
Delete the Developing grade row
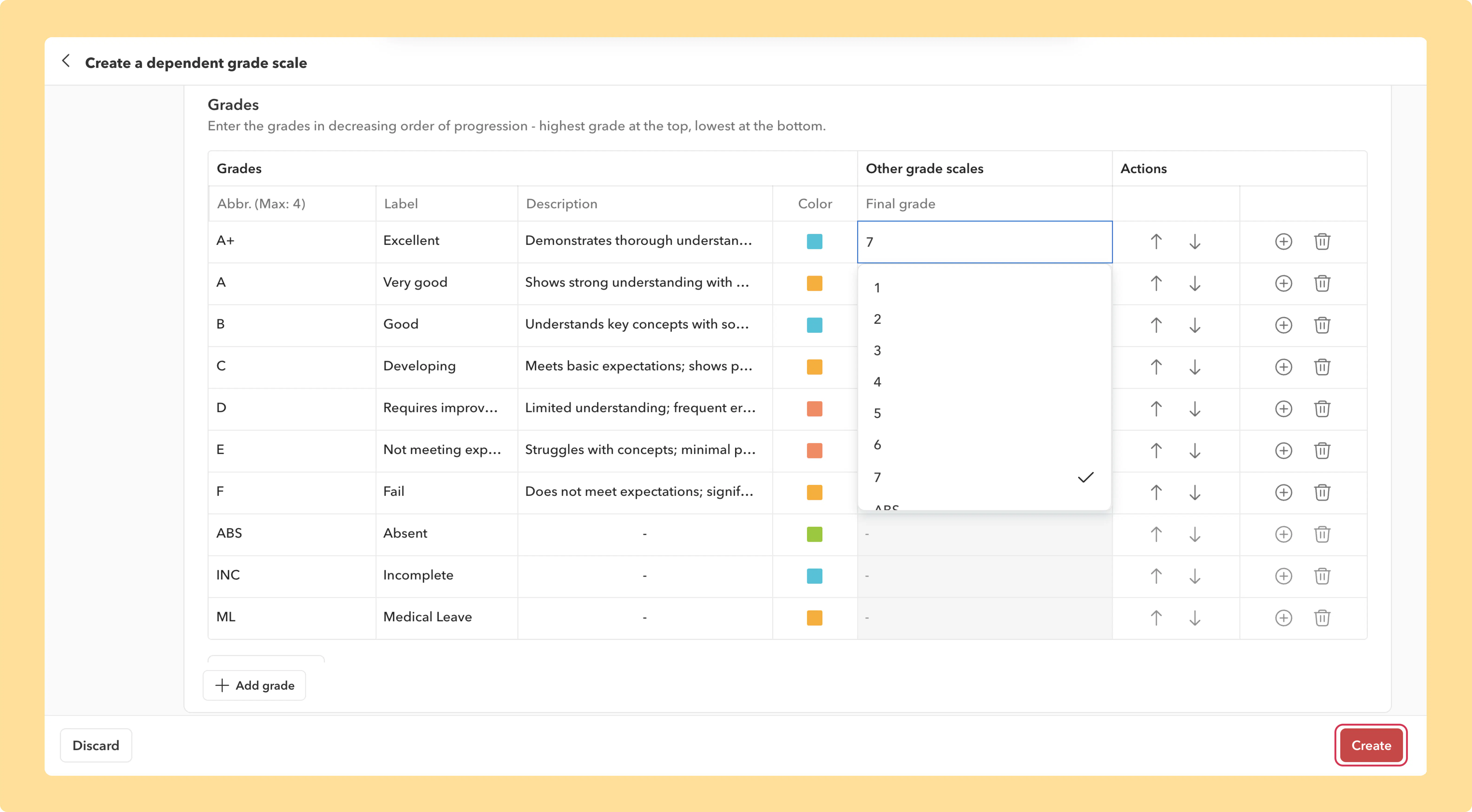(x=1322, y=366)
